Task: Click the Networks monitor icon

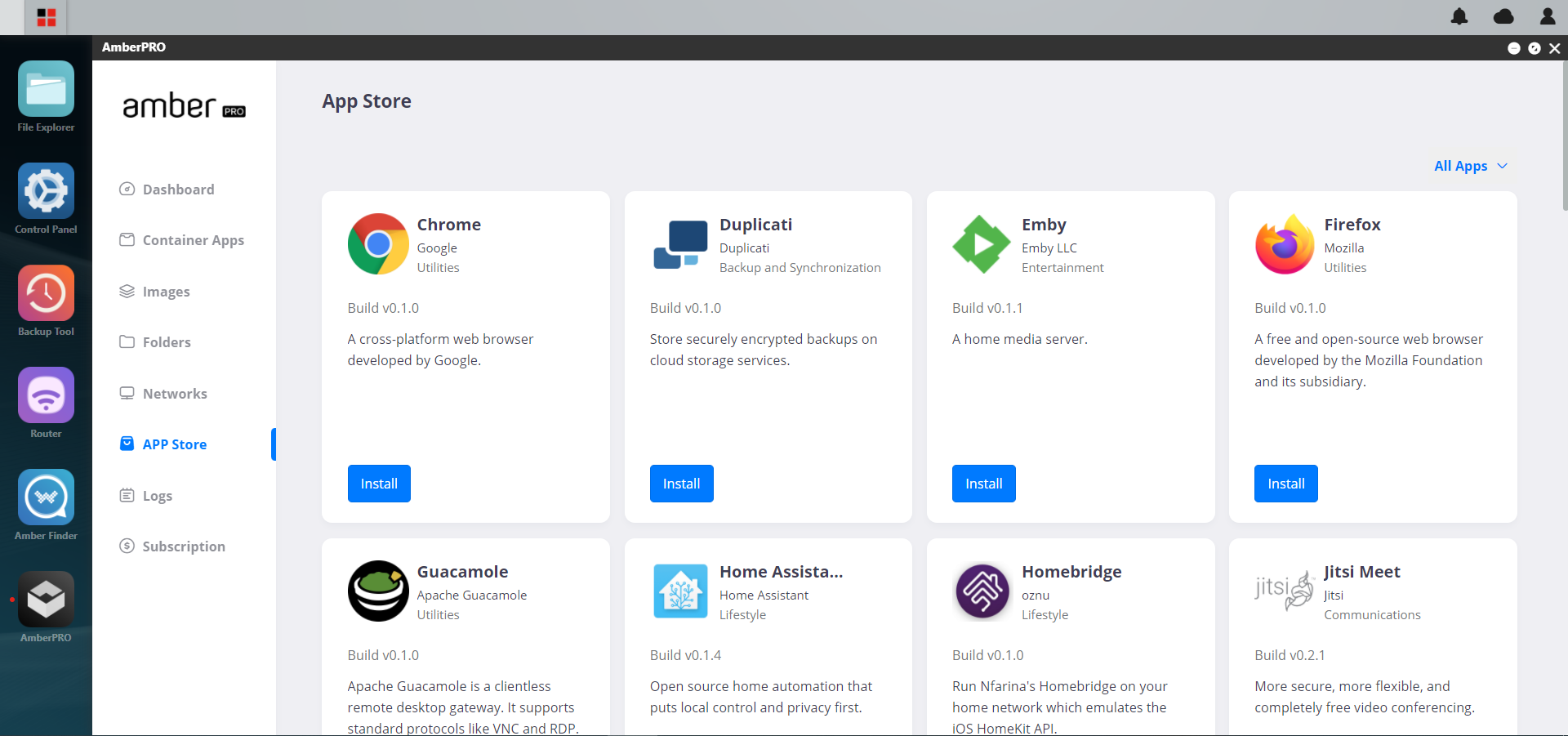Action: point(127,393)
